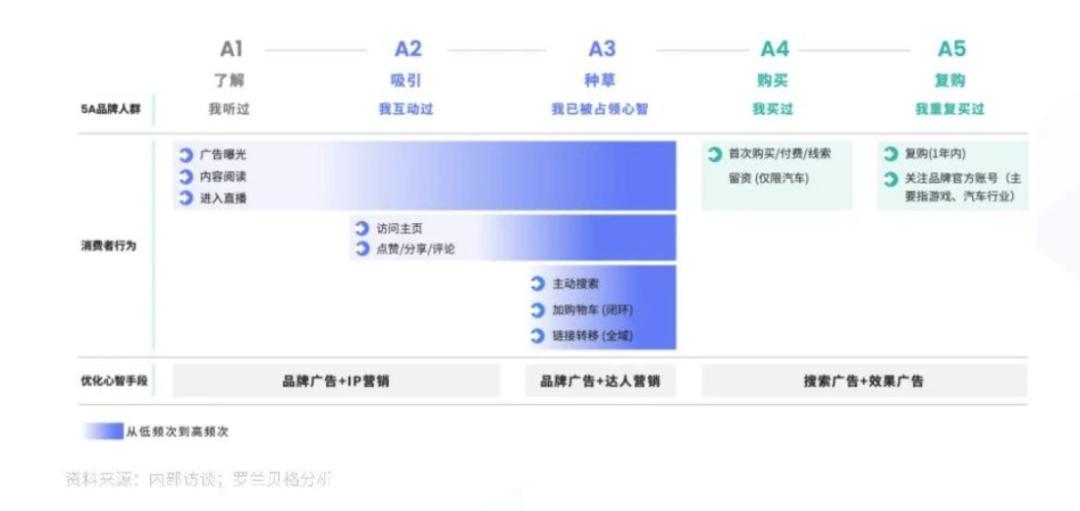This screenshot has width=1080, height=511.
Task: Click the icon beside 访问主页
Action: point(362,228)
